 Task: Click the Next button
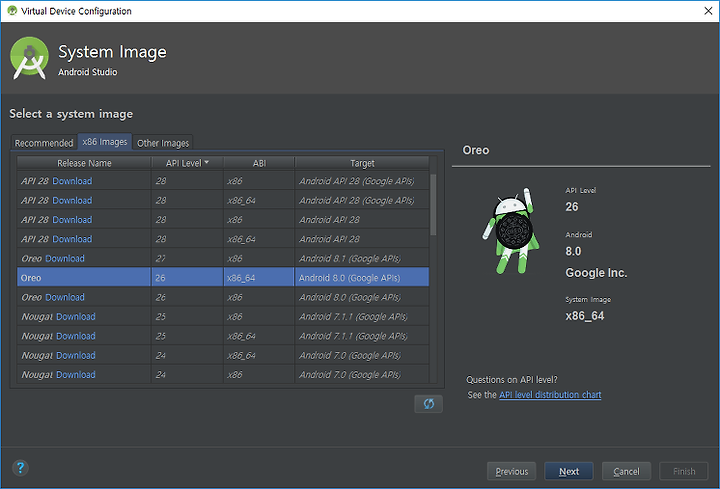click(x=569, y=472)
